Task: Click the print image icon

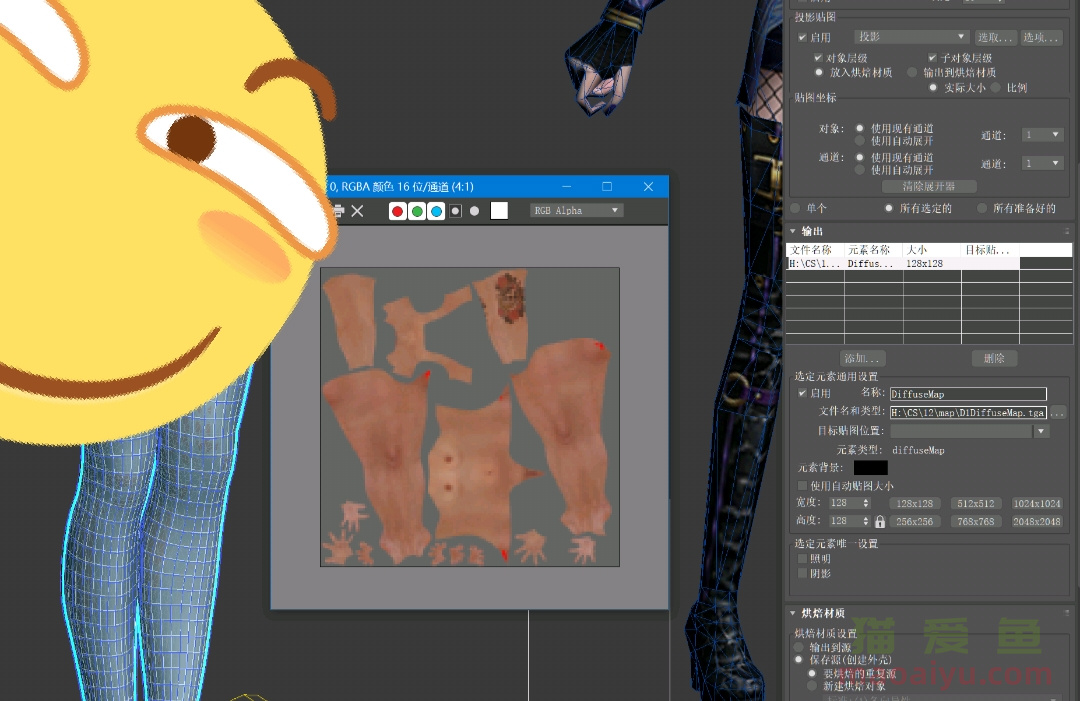Action: coord(338,211)
